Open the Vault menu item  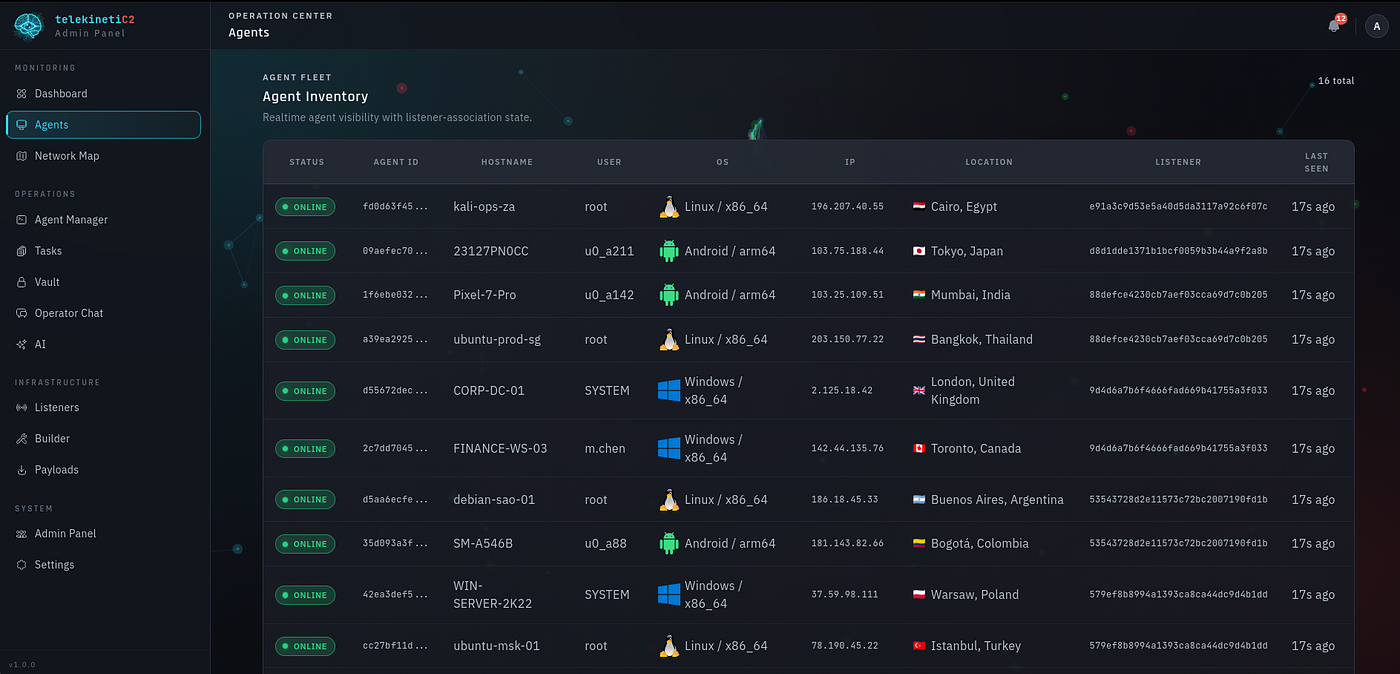point(105,282)
